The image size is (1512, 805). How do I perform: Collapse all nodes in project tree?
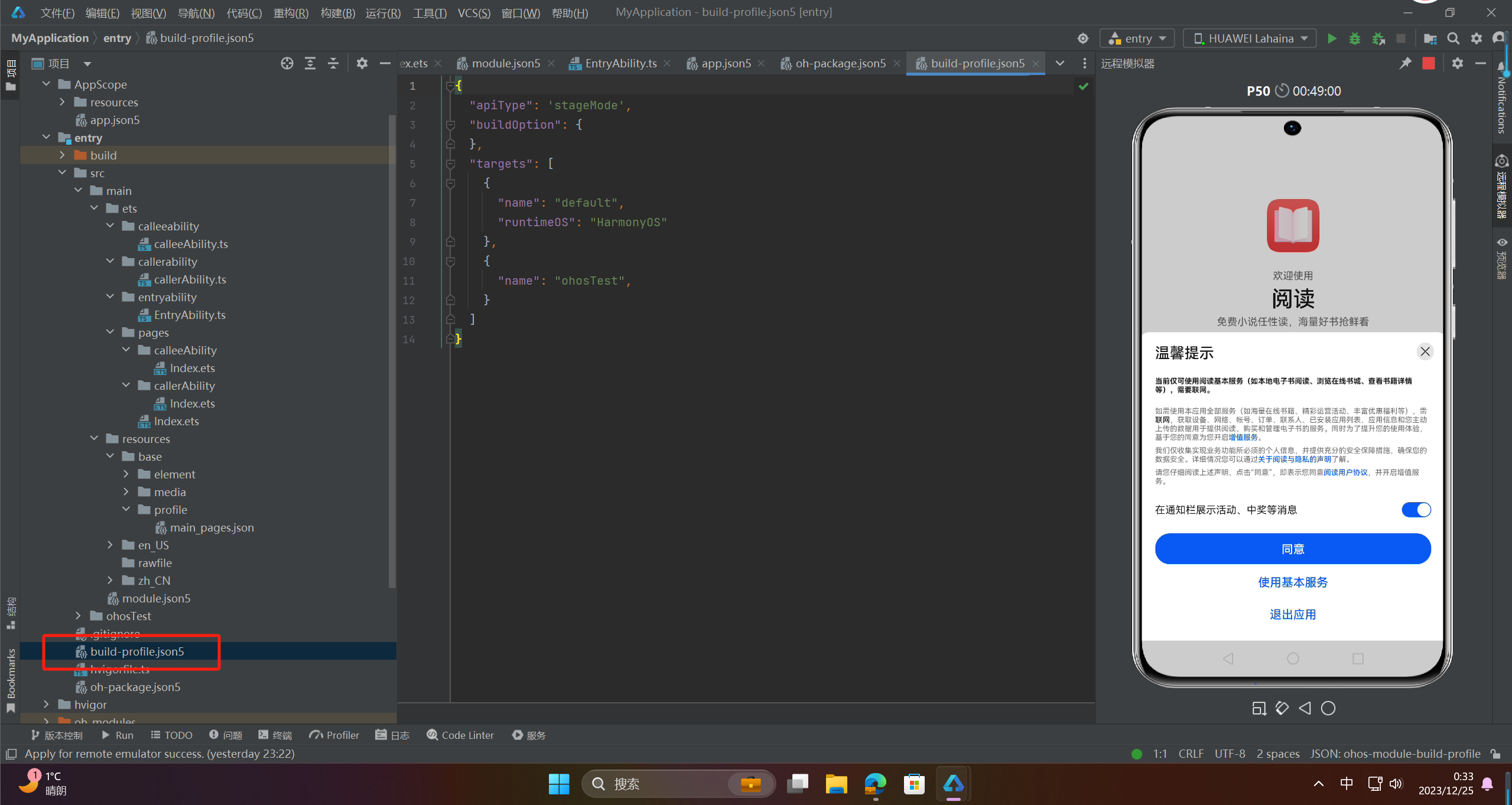333,63
